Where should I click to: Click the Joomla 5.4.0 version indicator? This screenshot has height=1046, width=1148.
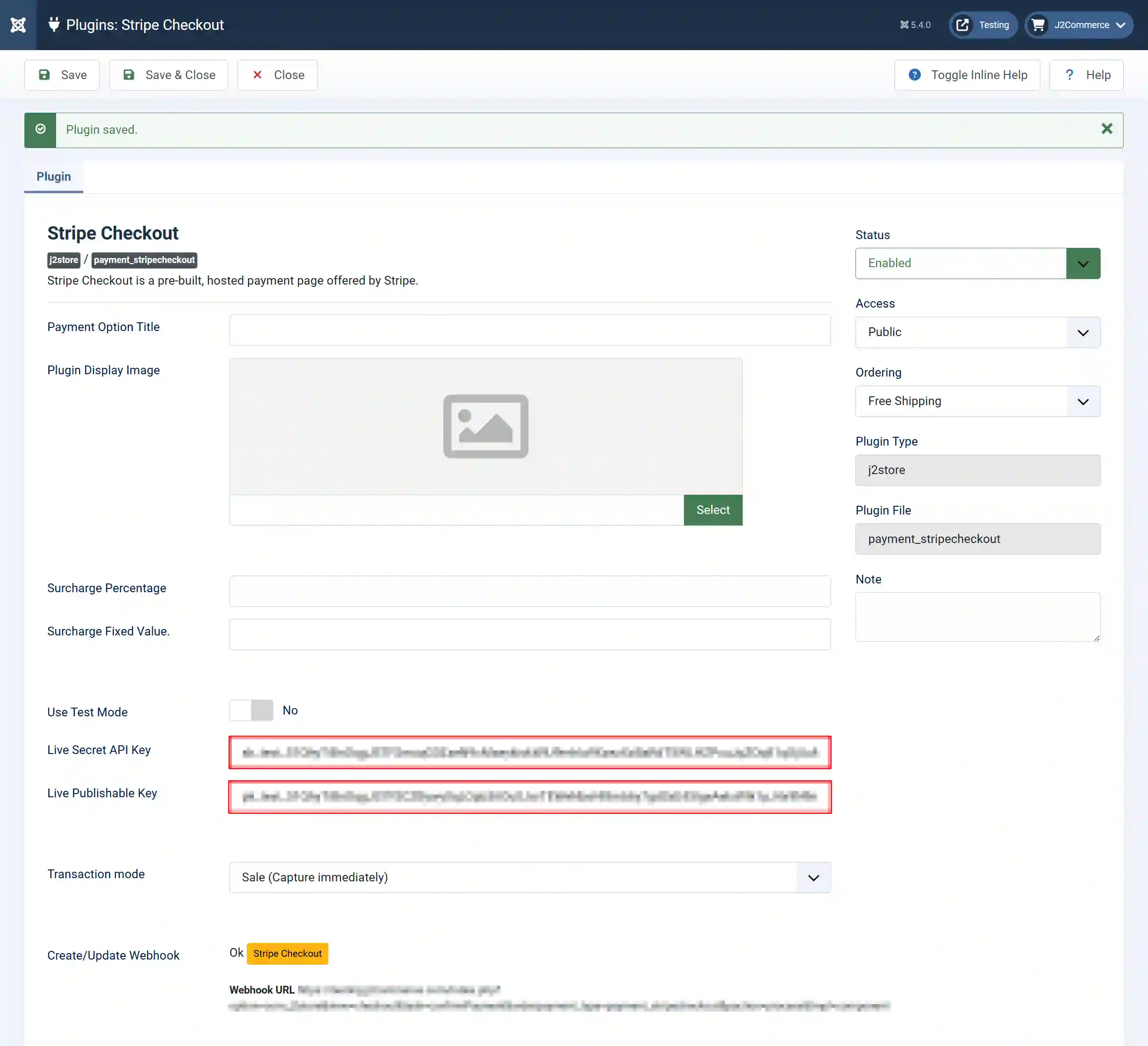[x=915, y=25]
